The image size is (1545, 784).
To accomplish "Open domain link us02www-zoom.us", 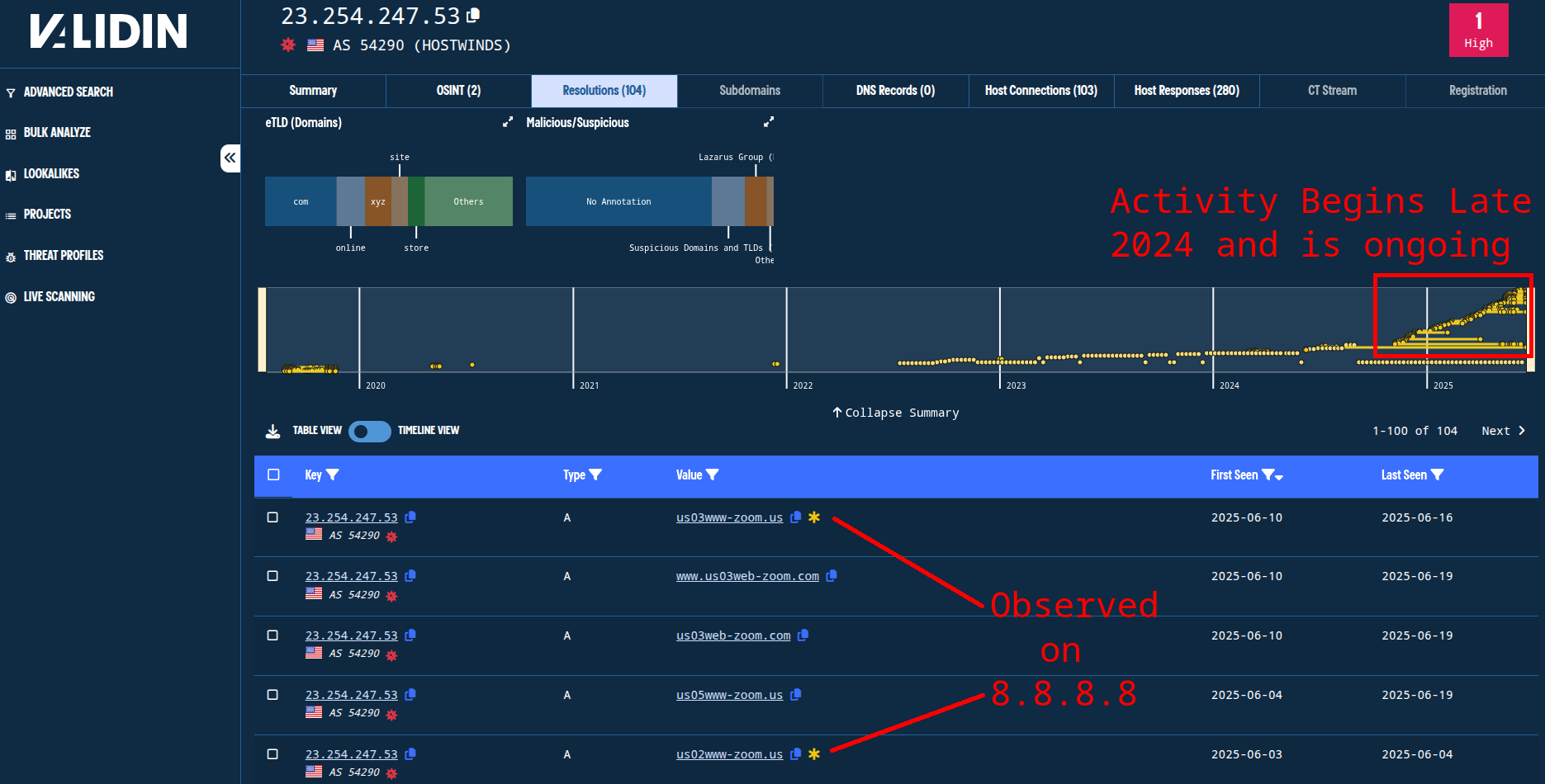I will [729, 754].
